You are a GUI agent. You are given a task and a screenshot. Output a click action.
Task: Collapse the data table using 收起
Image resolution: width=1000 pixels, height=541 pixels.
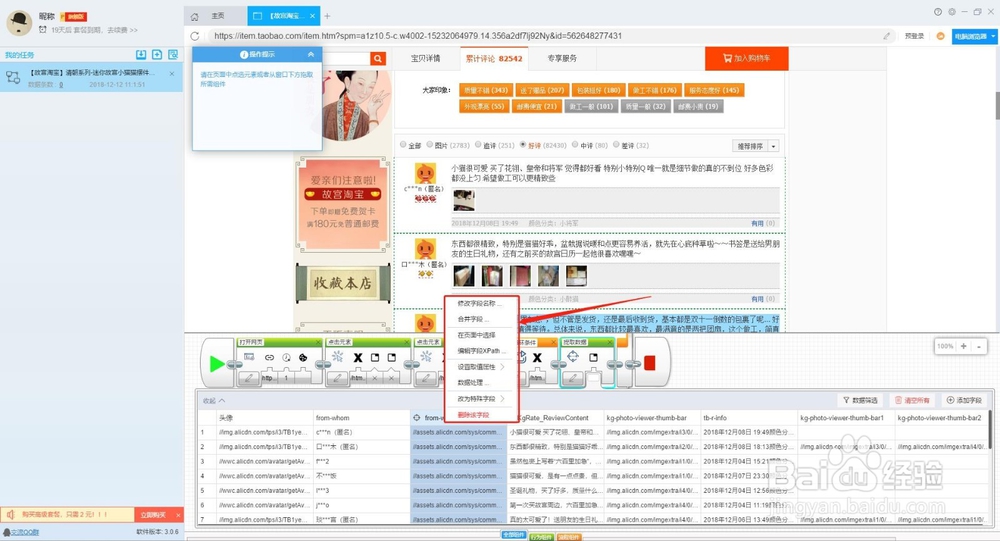214,401
